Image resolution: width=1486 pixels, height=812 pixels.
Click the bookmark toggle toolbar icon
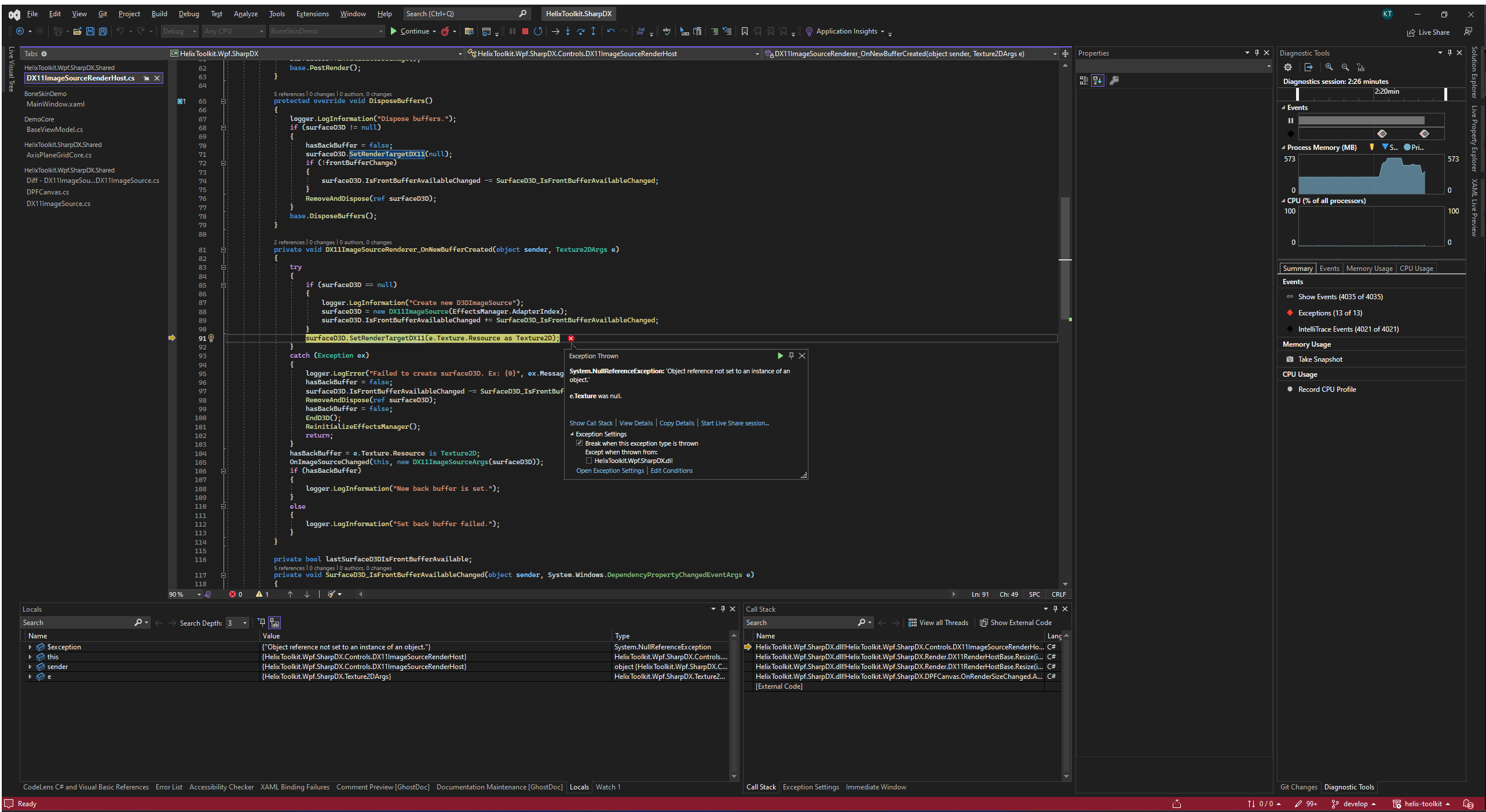tap(745, 31)
